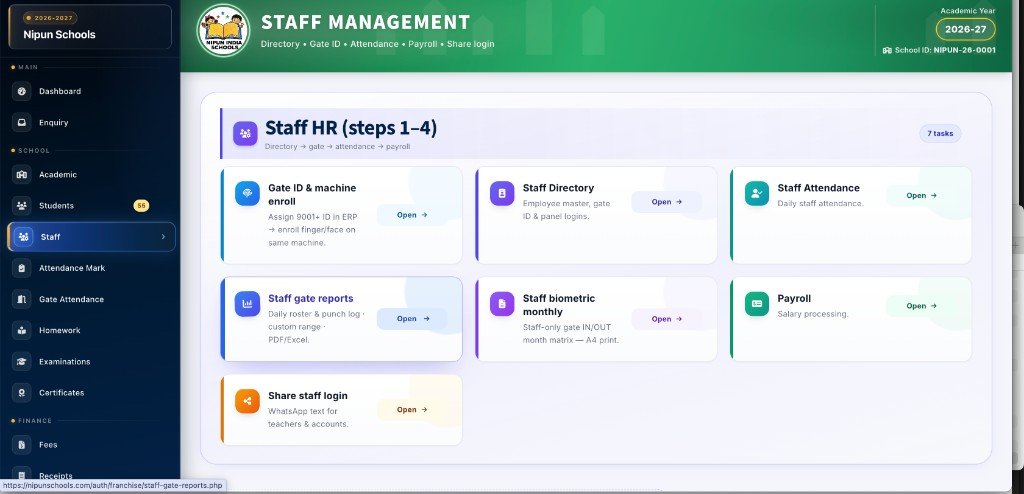Screen dimensions: 1024x494
Task: Click the 2026-2027 Nipun Schools selector
Action: tap(90, 27)
